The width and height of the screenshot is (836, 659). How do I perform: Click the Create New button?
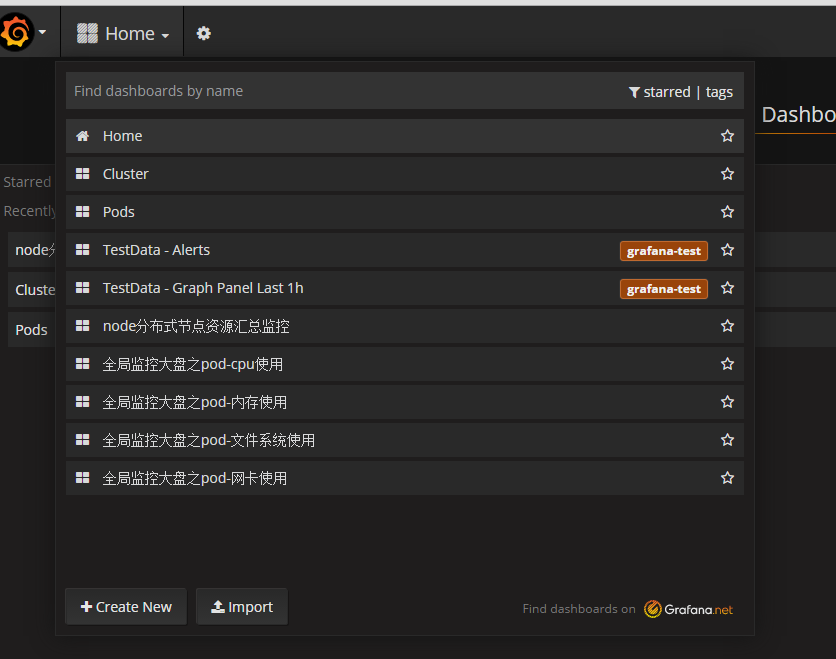click(126, 607)
